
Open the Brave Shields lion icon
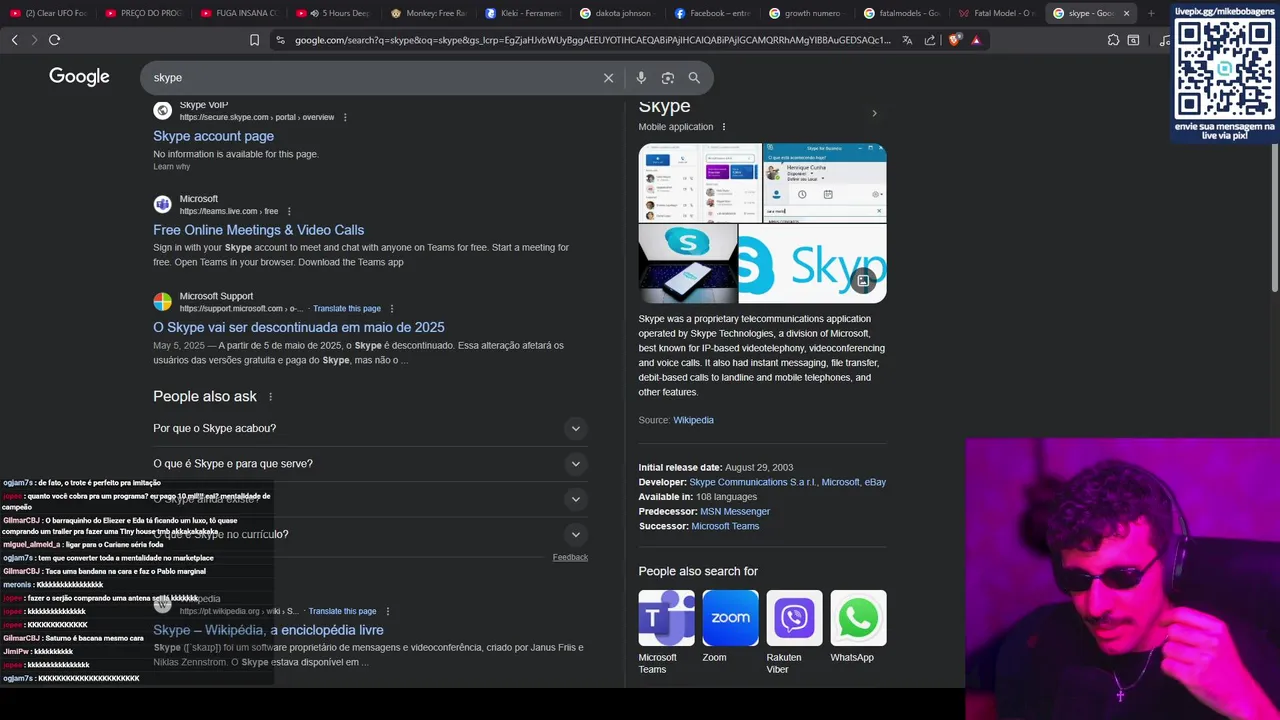coord(954,40)
